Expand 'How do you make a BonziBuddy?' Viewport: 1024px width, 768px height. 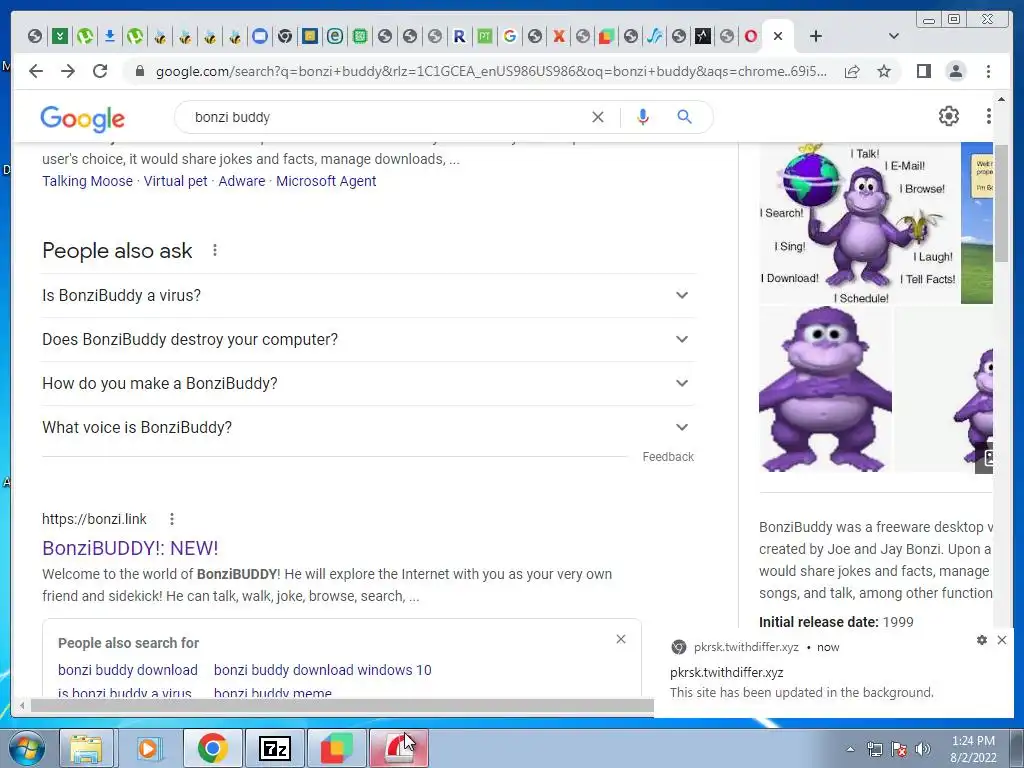[368, 383]
